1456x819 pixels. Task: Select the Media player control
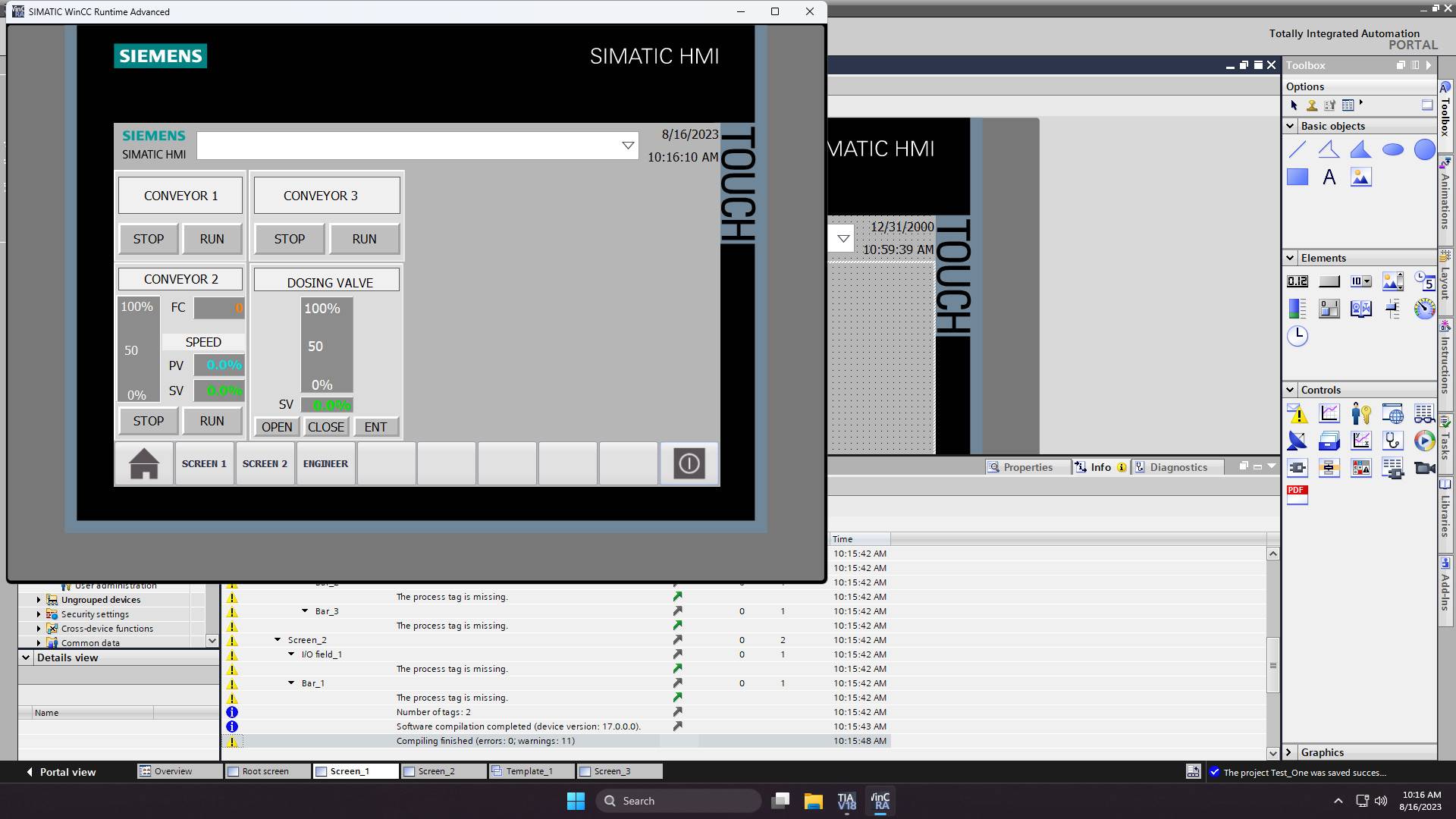tap(1425, 441)
